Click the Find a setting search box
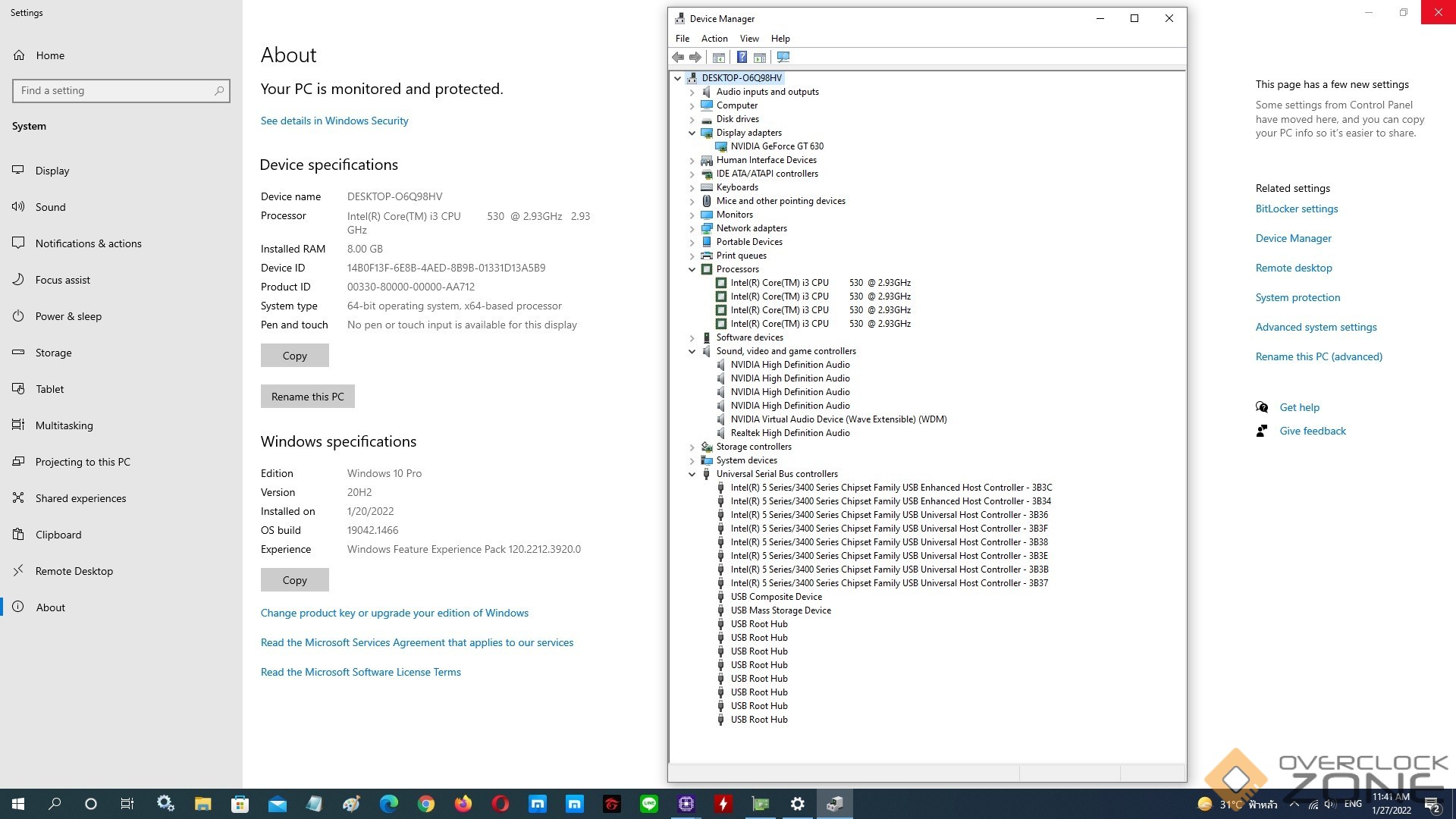This screenshot has width=1456, height=819. (x=121, y=91)
